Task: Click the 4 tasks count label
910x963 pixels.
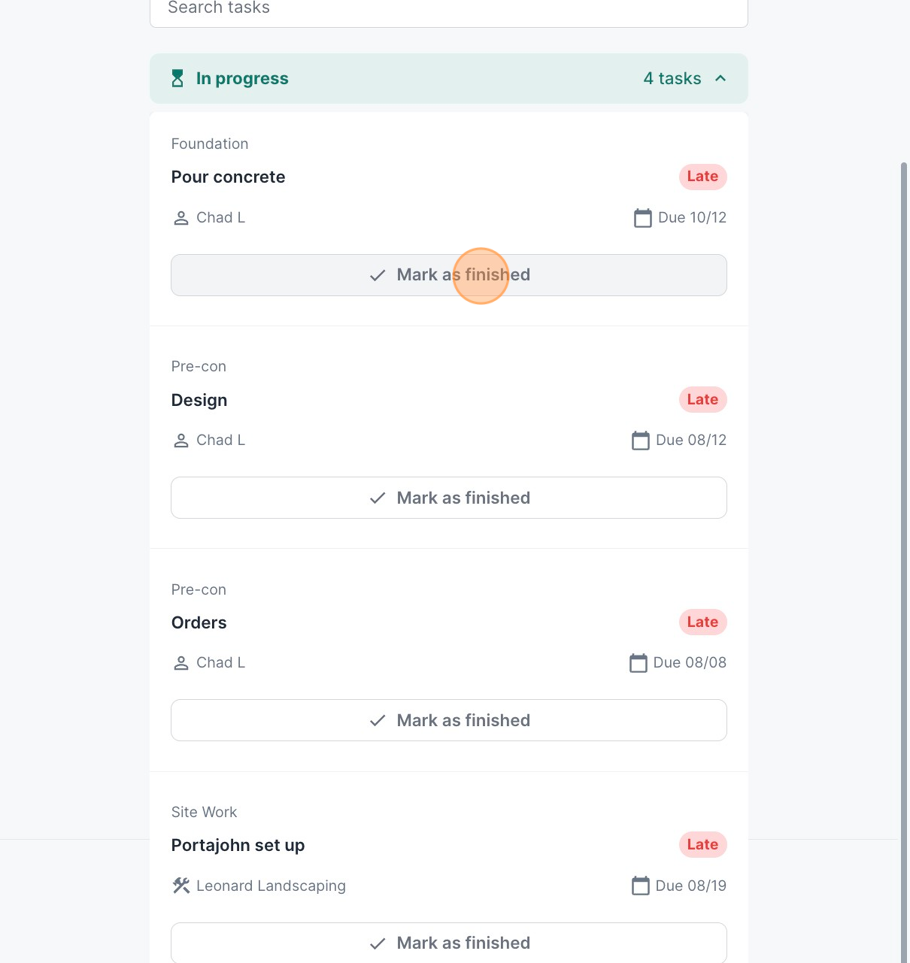Action: pyautogui.click(x=672, y=78)
